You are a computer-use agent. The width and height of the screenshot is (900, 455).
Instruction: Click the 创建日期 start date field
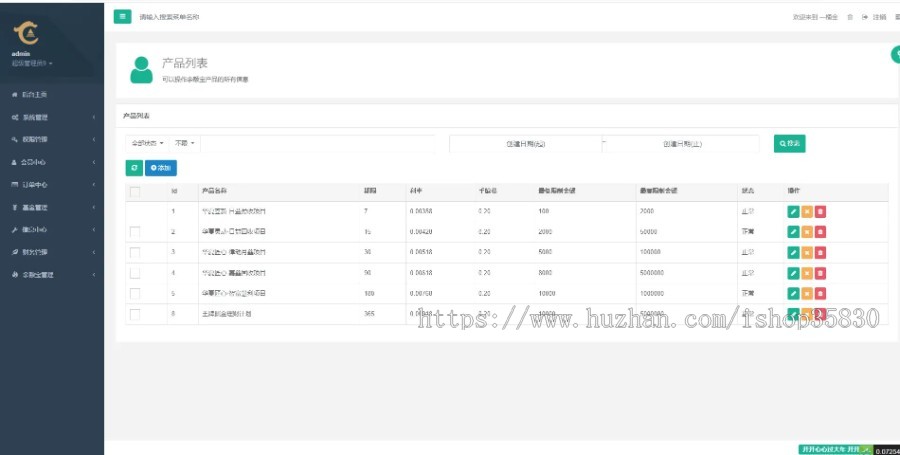[x=525, y=144]
